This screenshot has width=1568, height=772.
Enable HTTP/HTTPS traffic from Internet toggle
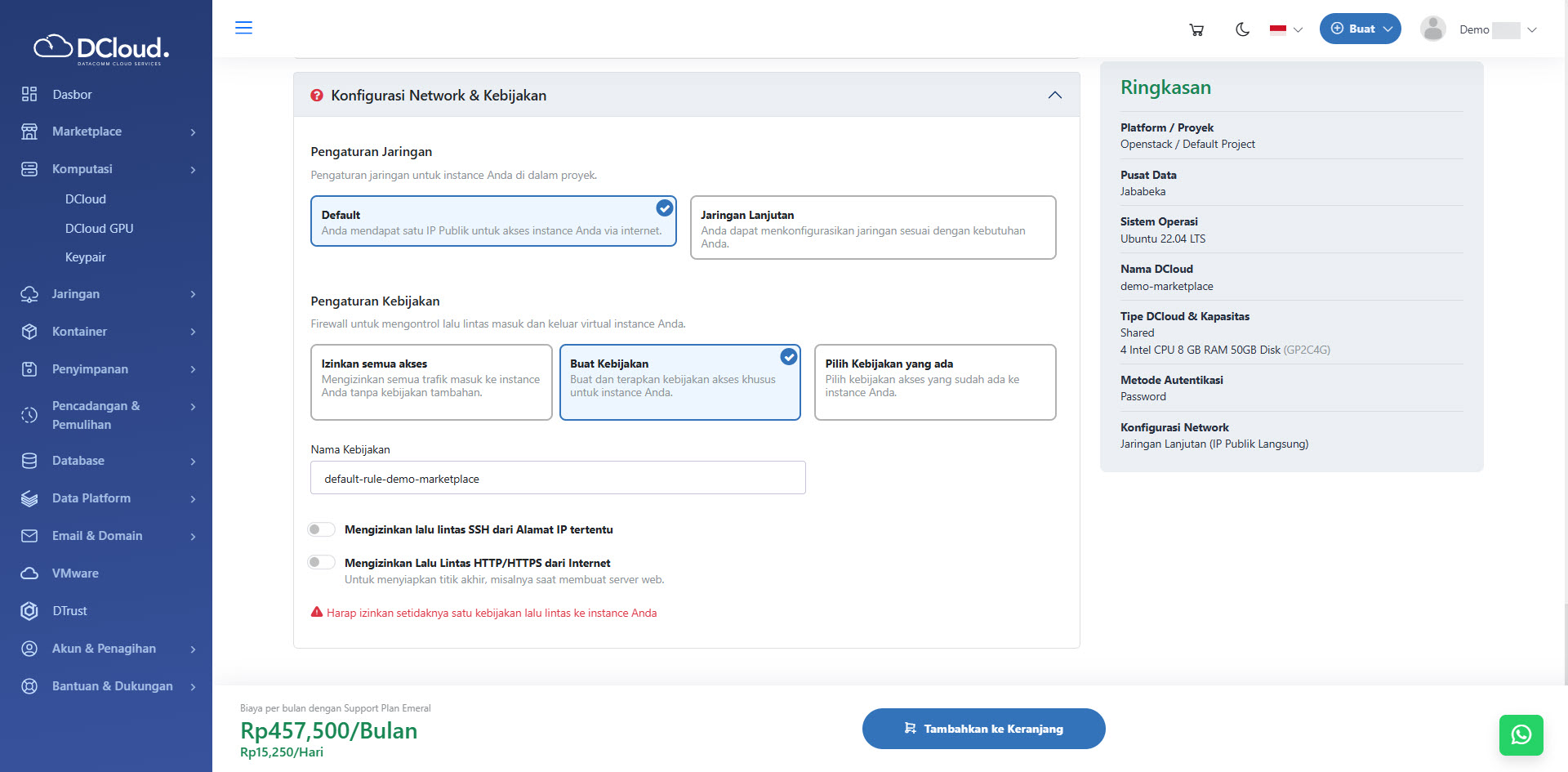(x=322, y=562)
